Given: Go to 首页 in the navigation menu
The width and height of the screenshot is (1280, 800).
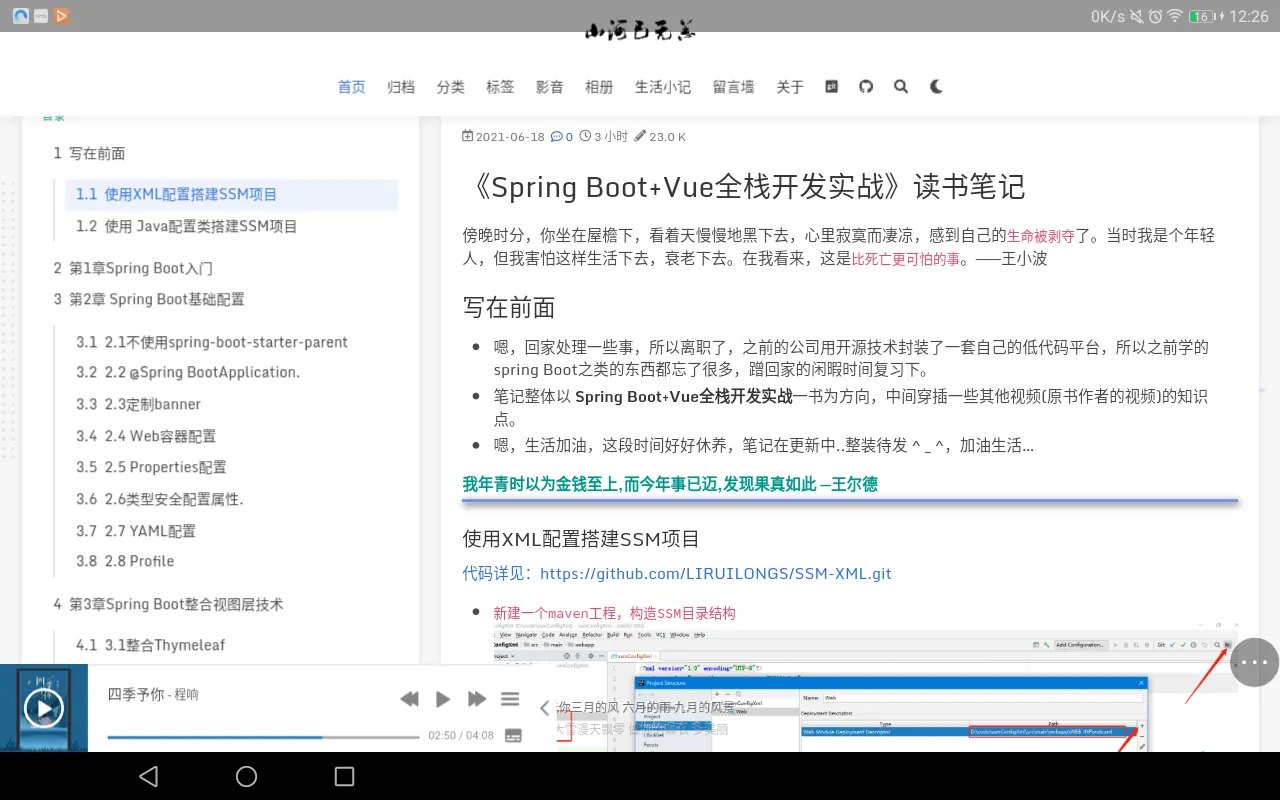Looking at the screenshot, I should click(x=352, y=87).
